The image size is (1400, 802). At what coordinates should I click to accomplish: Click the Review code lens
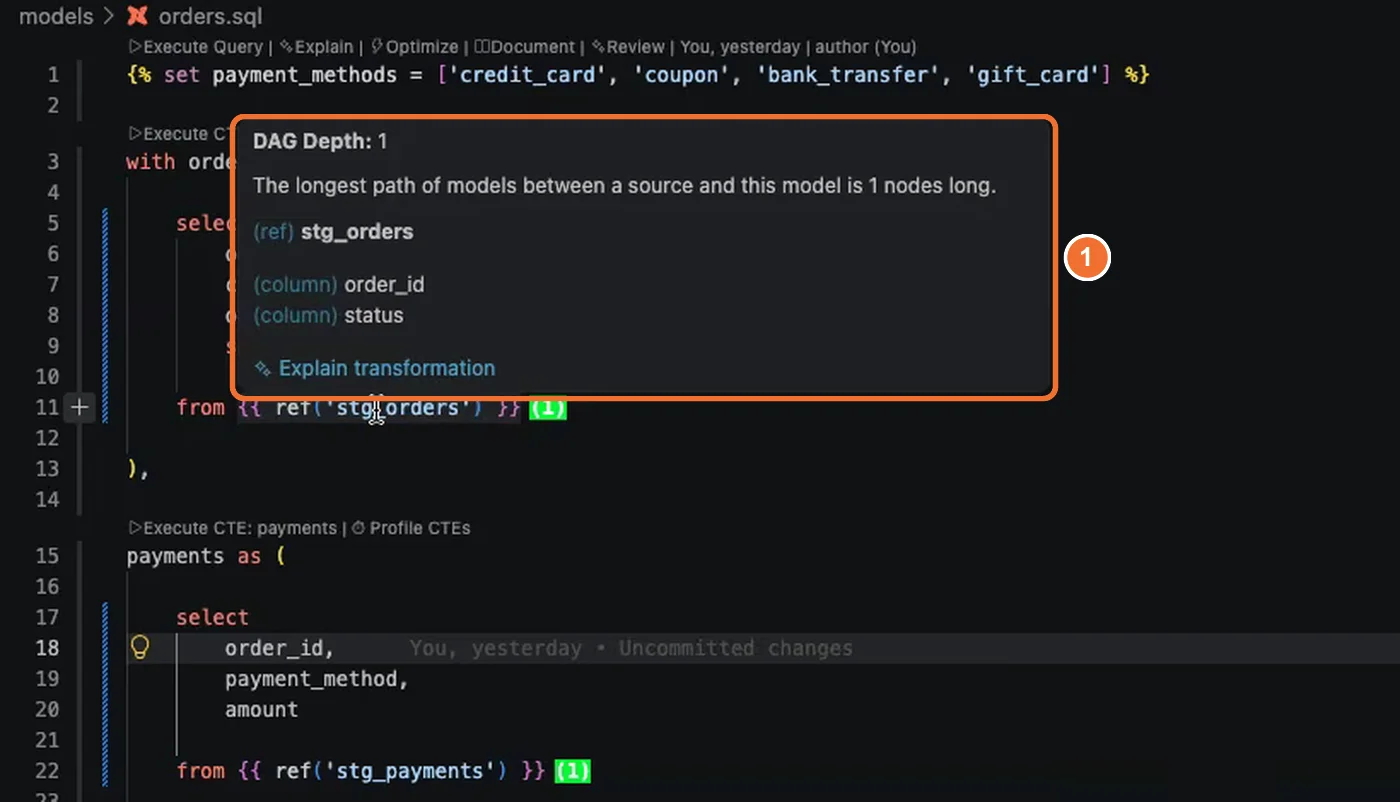pos(628,47)
